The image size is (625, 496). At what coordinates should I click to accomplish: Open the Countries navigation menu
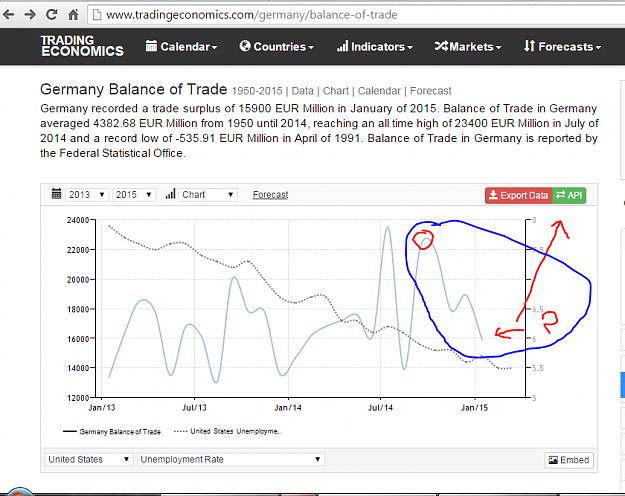tap(277, 47)
